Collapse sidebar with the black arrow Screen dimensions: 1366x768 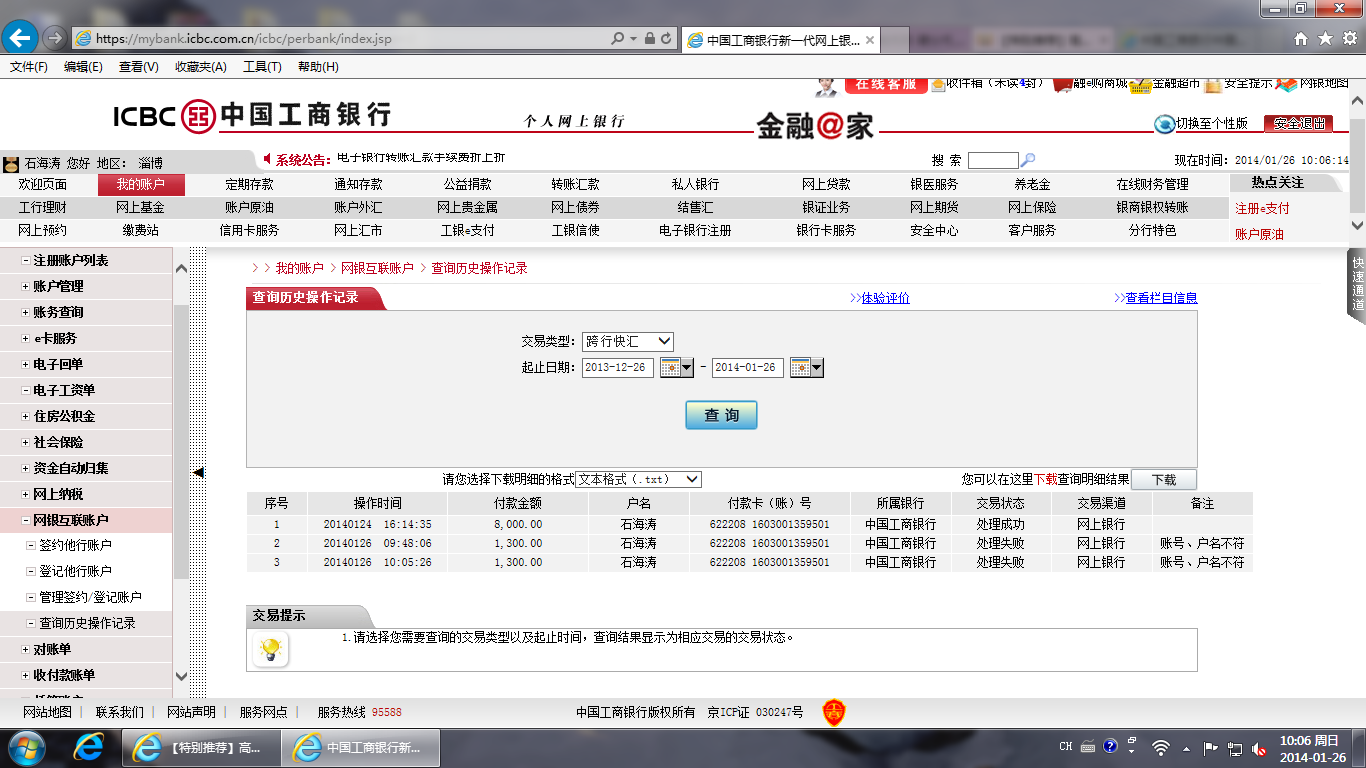tap(198, 472)
